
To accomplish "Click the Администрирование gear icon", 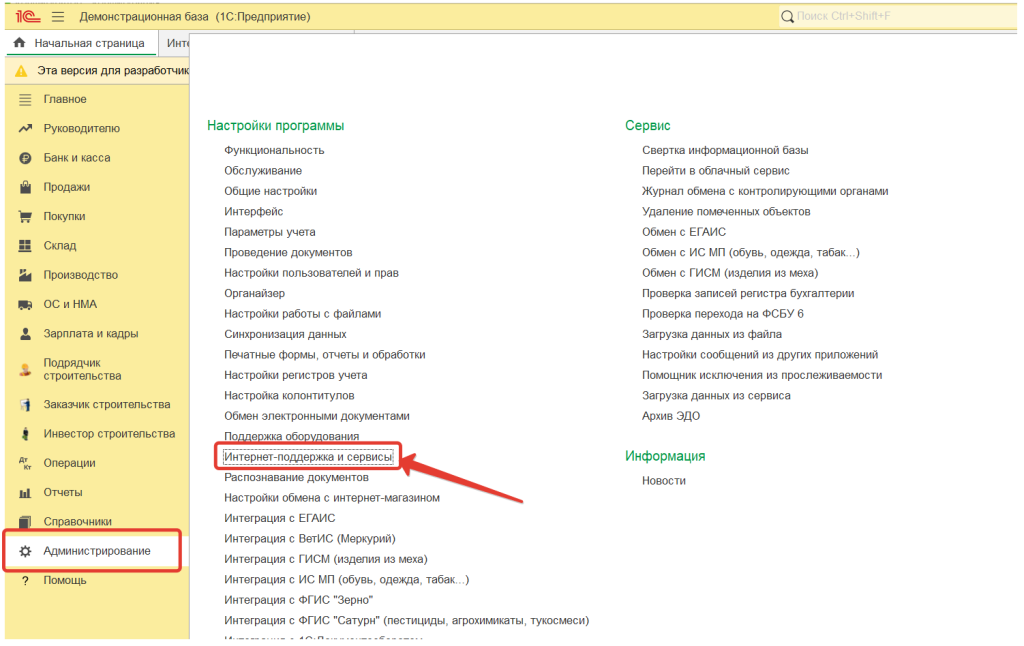I will pos(26,552).
